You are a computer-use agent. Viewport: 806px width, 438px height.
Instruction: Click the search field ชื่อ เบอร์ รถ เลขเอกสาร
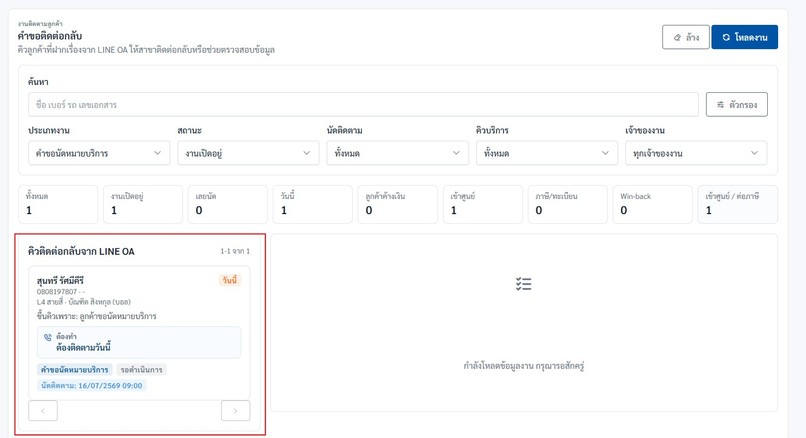click(x=363, y=105)
